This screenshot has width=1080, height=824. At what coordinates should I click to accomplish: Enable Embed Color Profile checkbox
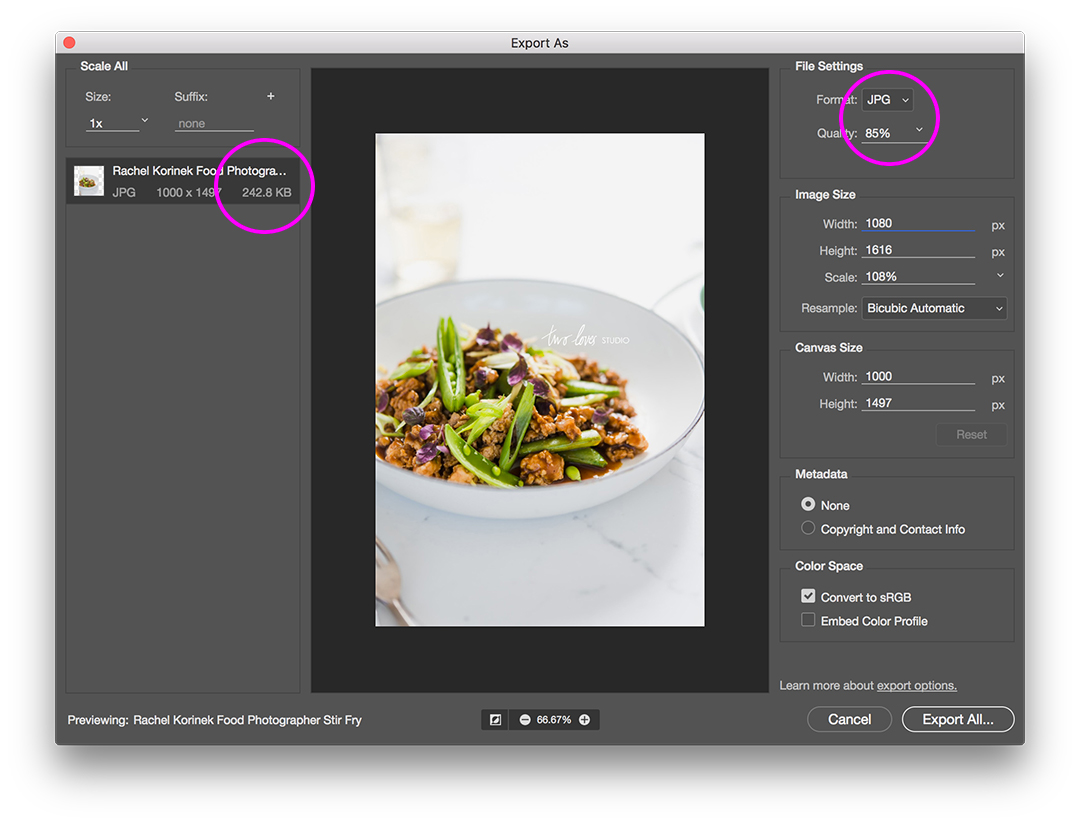pyautogui.click(x=808, y=620)
